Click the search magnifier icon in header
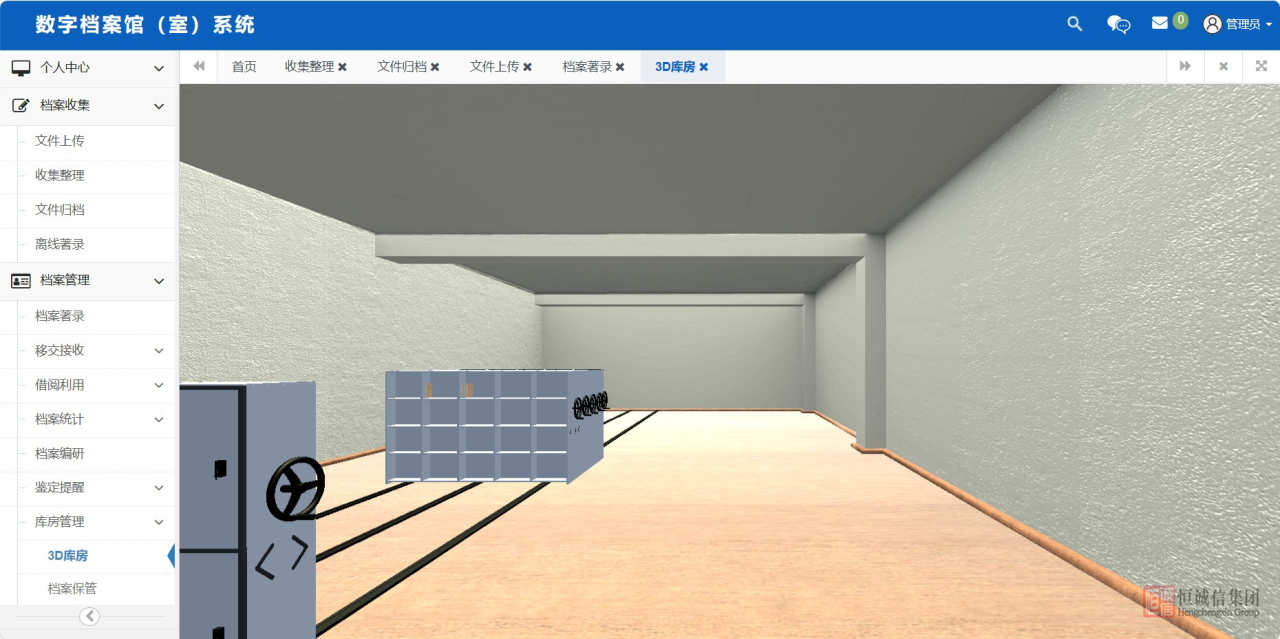Screen dimensions: 1280x639 (x=1075, y=24)
